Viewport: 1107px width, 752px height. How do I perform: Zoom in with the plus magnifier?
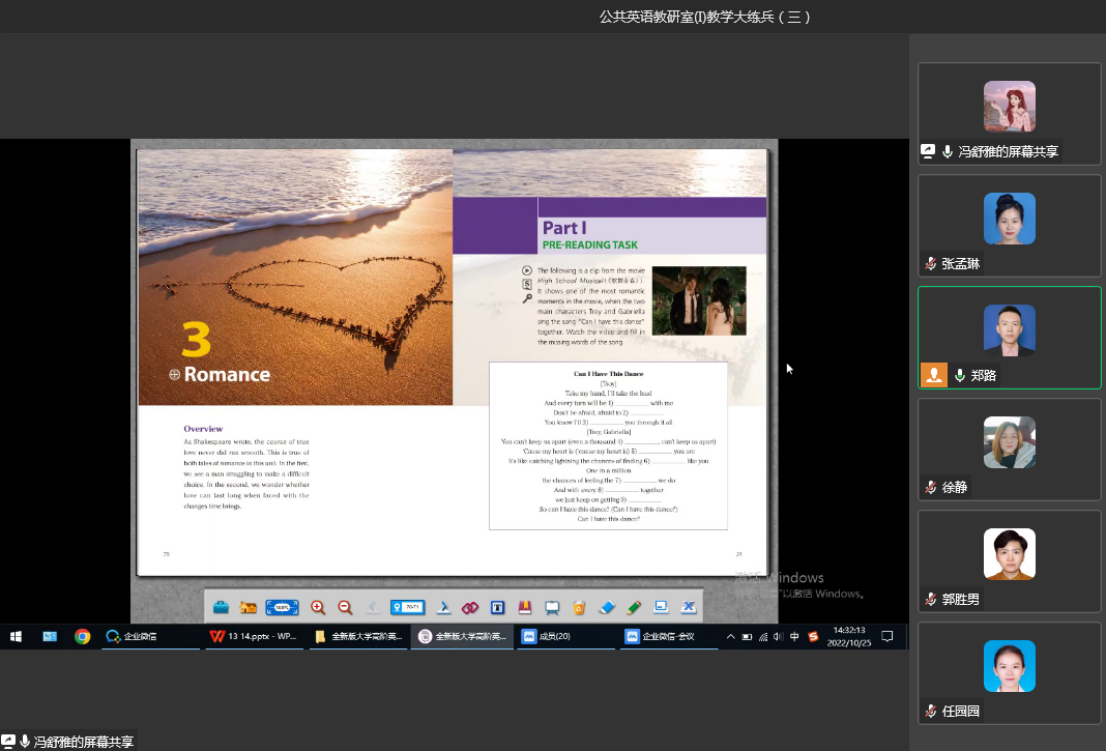point(318,607)
